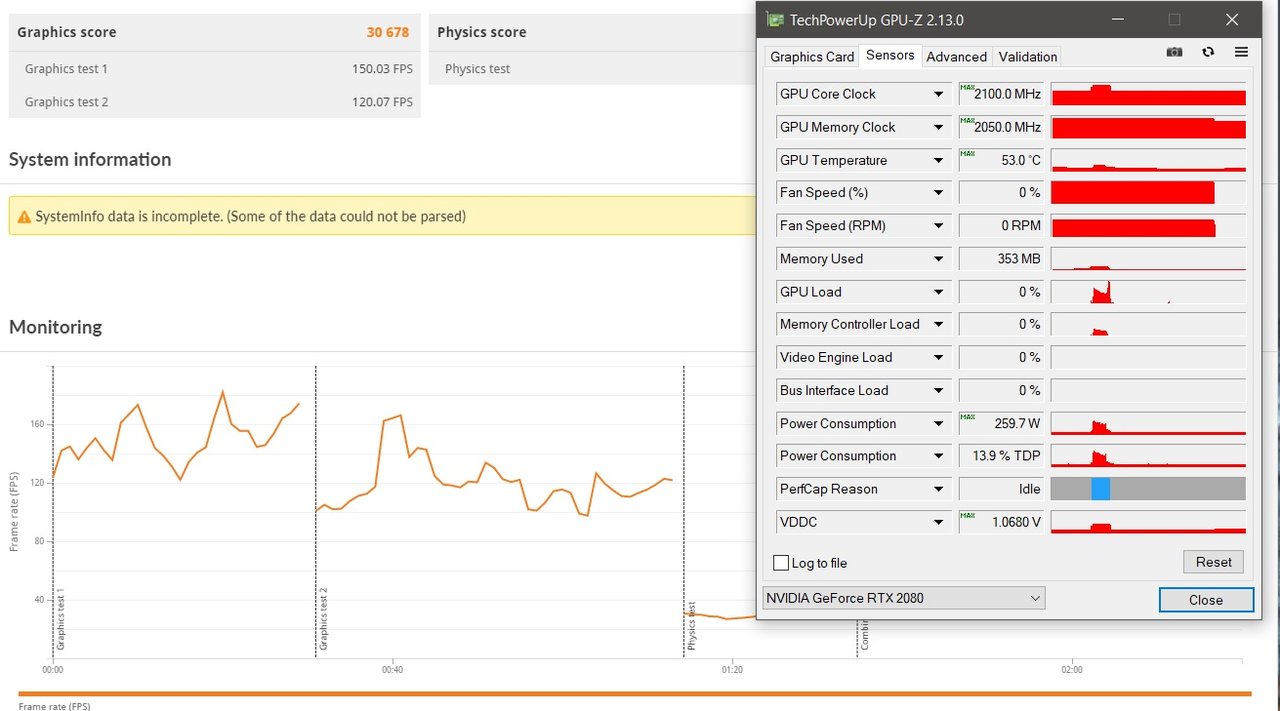Expand the GPU Temperature sensor dropdown
The height and width of the screenshot is (711, 1280).
pos(938,160)
